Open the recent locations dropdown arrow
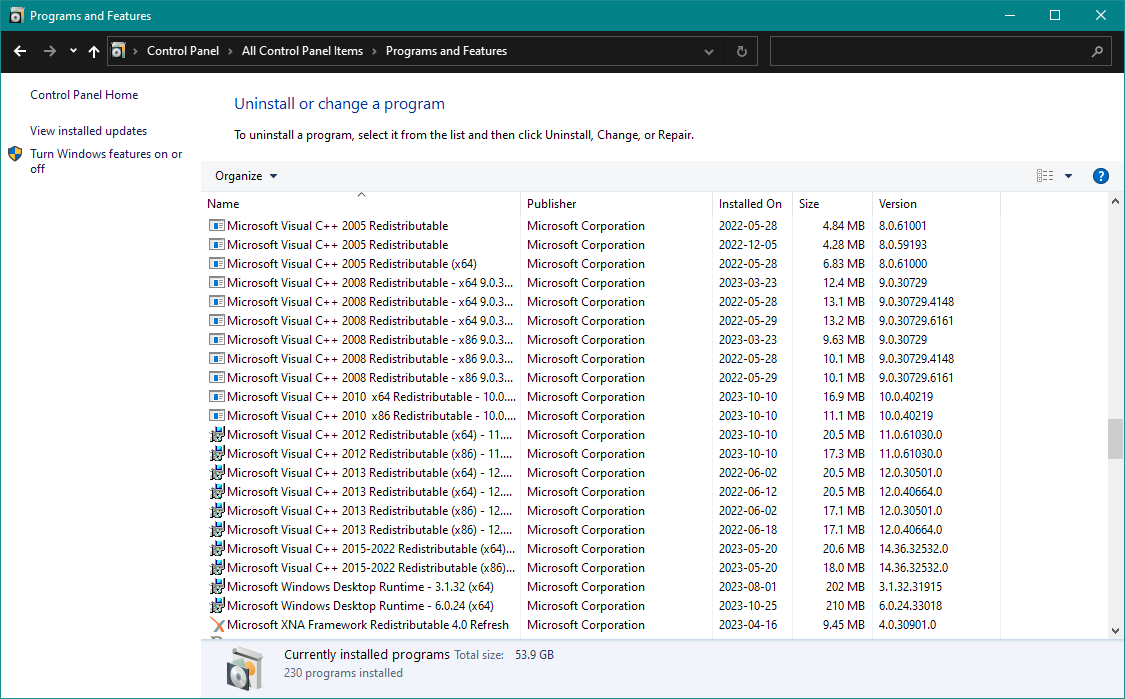The height and width of the screenshot is (699, 1125). (x=73, y=51)
